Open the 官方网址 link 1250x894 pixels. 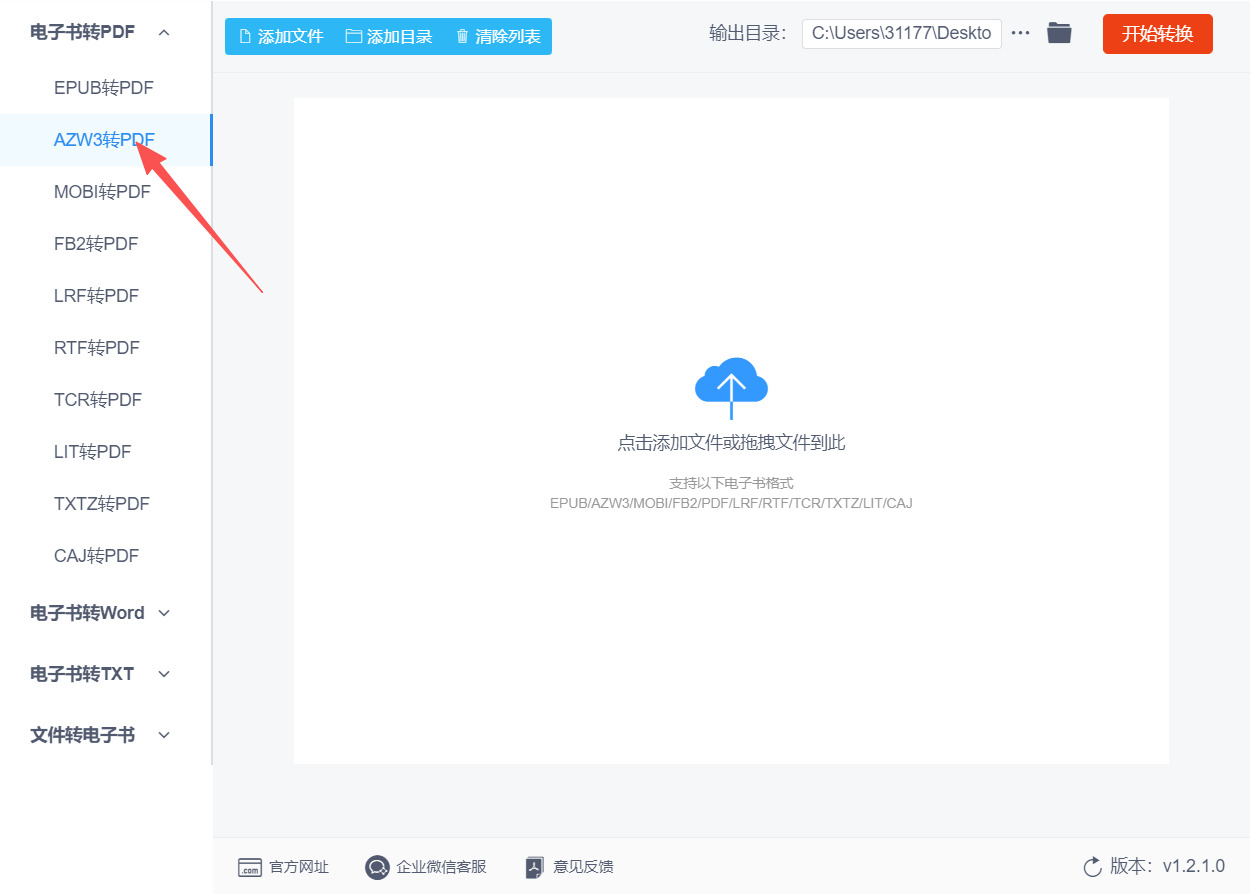pos(299,867)
